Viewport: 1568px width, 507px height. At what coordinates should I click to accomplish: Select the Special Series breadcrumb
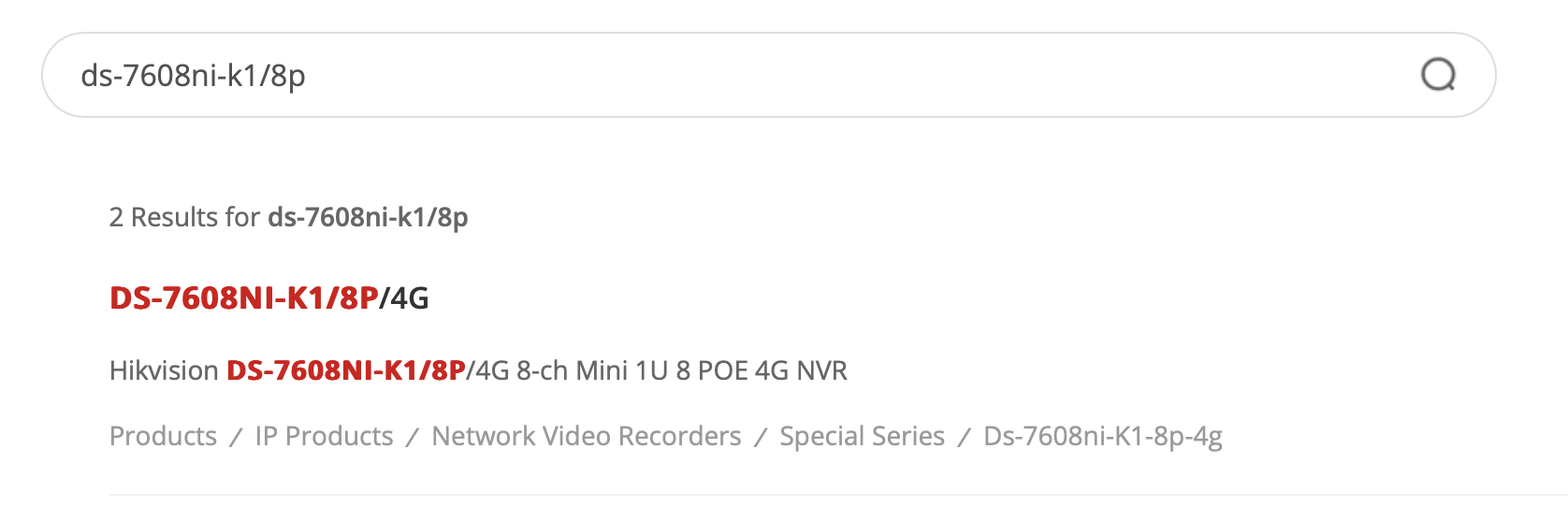[862, 436]
